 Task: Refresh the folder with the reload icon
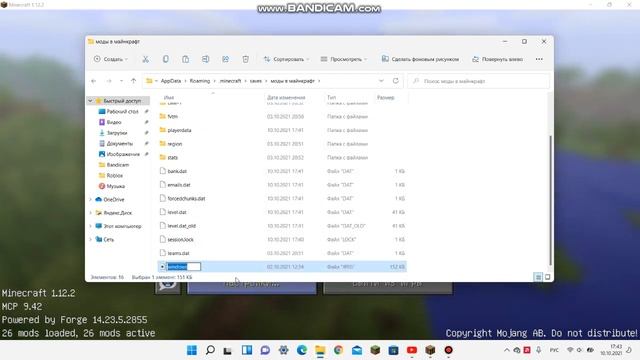(x=396, y=81)
